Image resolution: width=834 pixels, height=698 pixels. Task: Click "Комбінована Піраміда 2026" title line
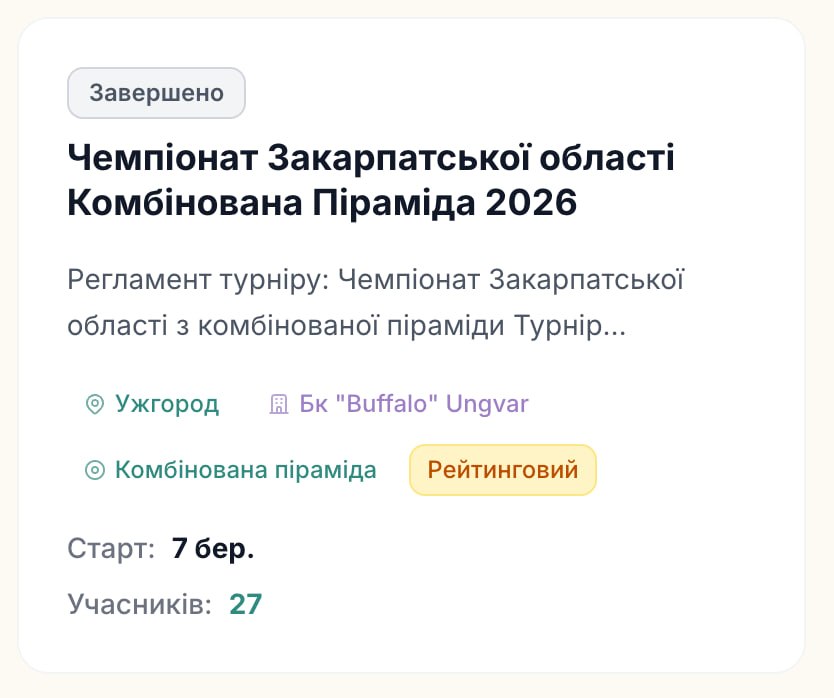pos(322,203)
